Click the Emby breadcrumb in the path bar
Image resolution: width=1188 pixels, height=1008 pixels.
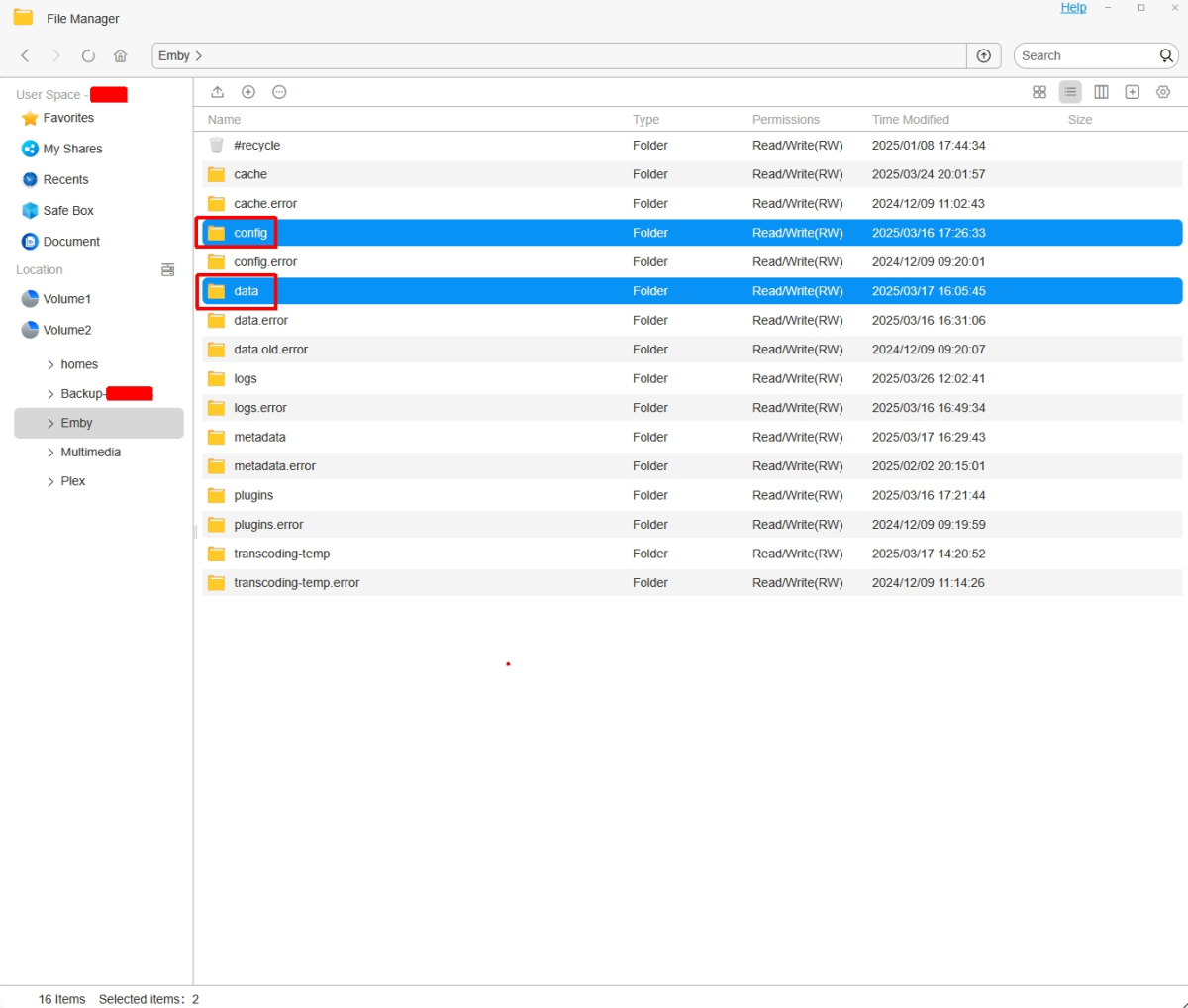click(x=173, y=55)
